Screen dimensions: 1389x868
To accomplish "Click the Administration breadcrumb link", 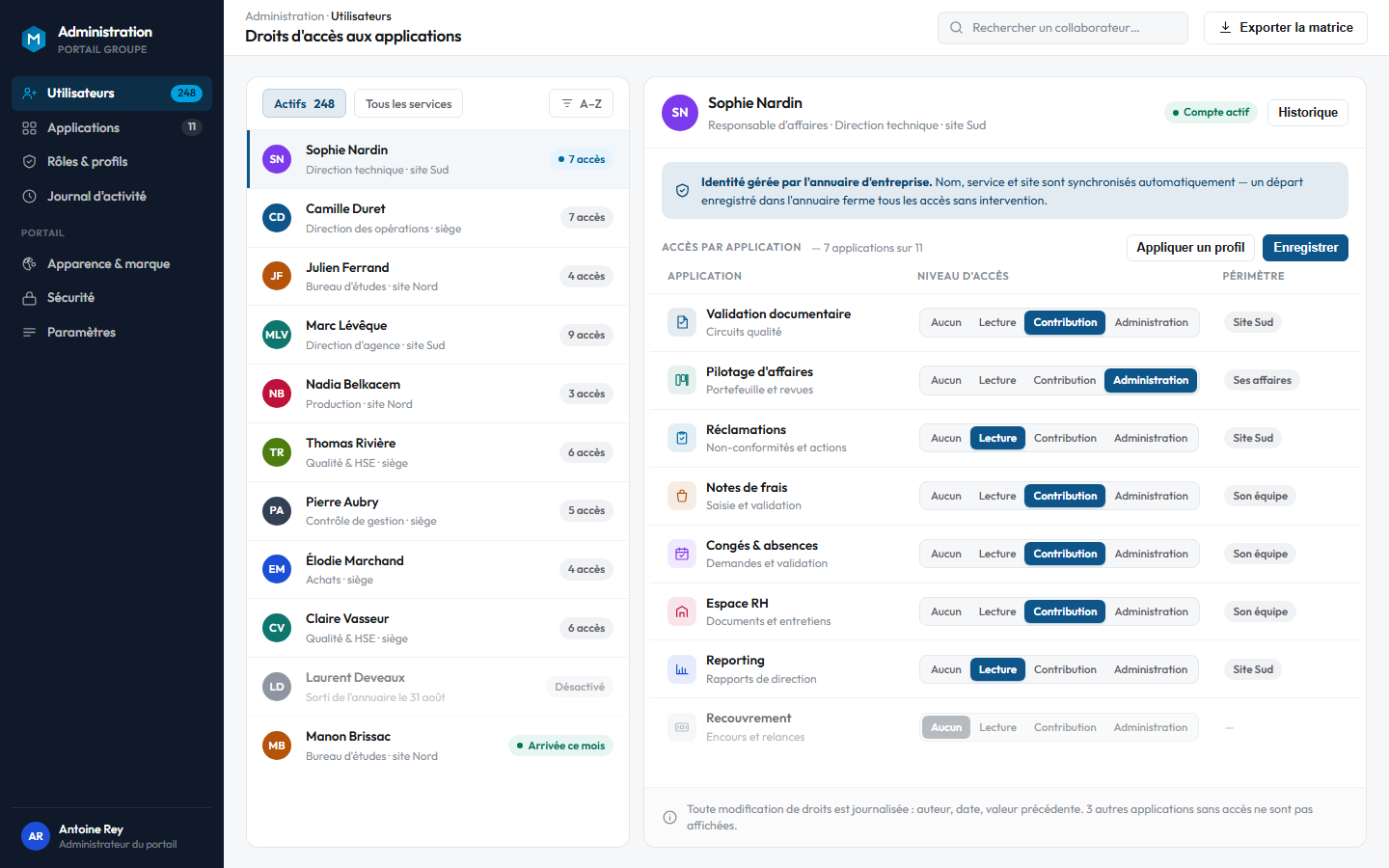I will coord(285,16).
